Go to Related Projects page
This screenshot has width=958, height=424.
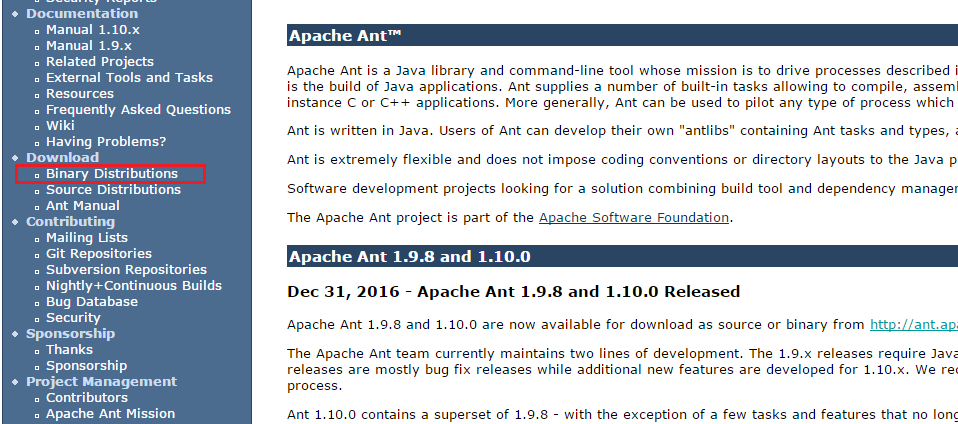[x=100, y=62]
